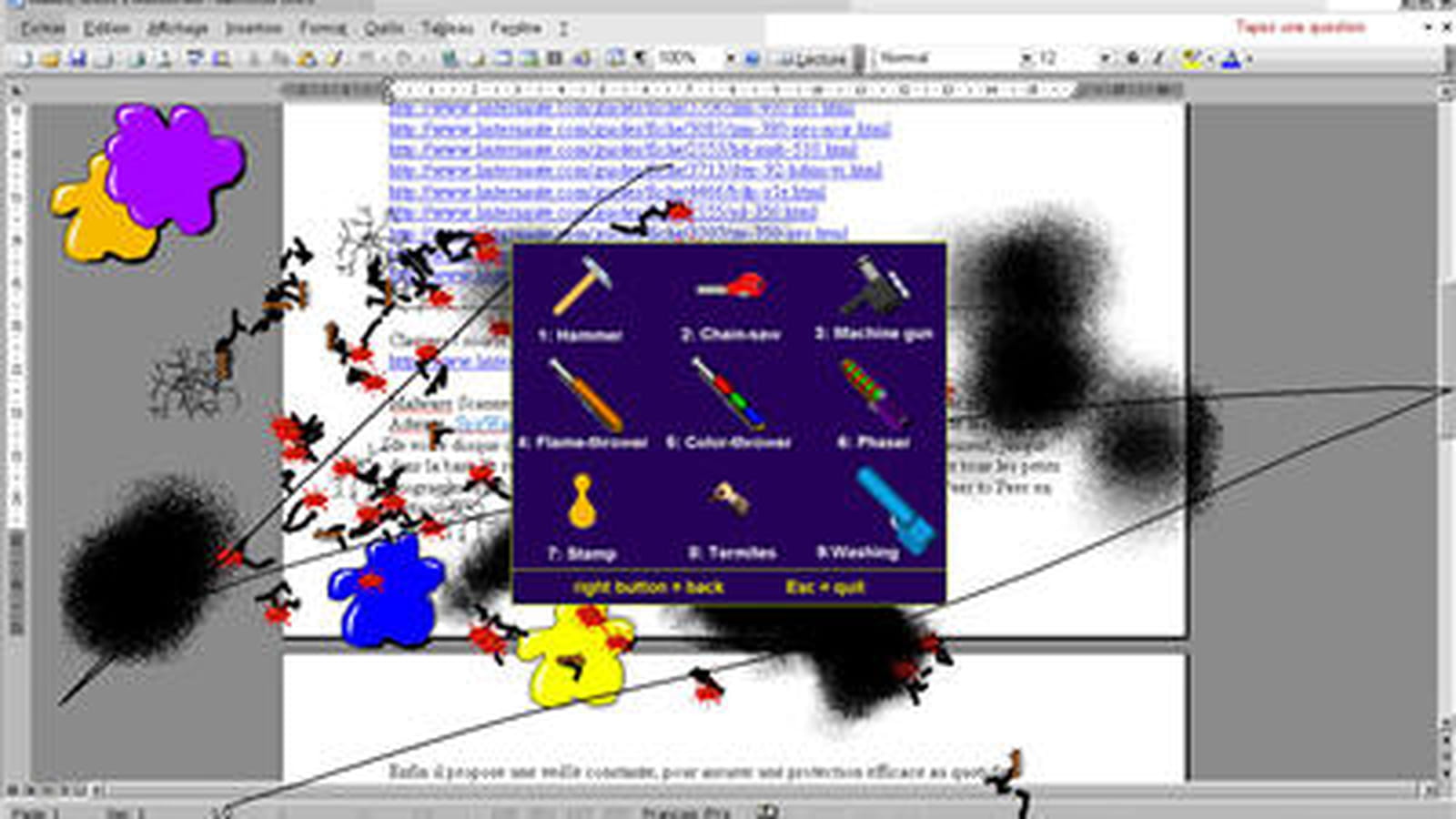Viewport: 1456px width, 819px height.
Task: Choose the Chain-saw tool
Action: 731,305
